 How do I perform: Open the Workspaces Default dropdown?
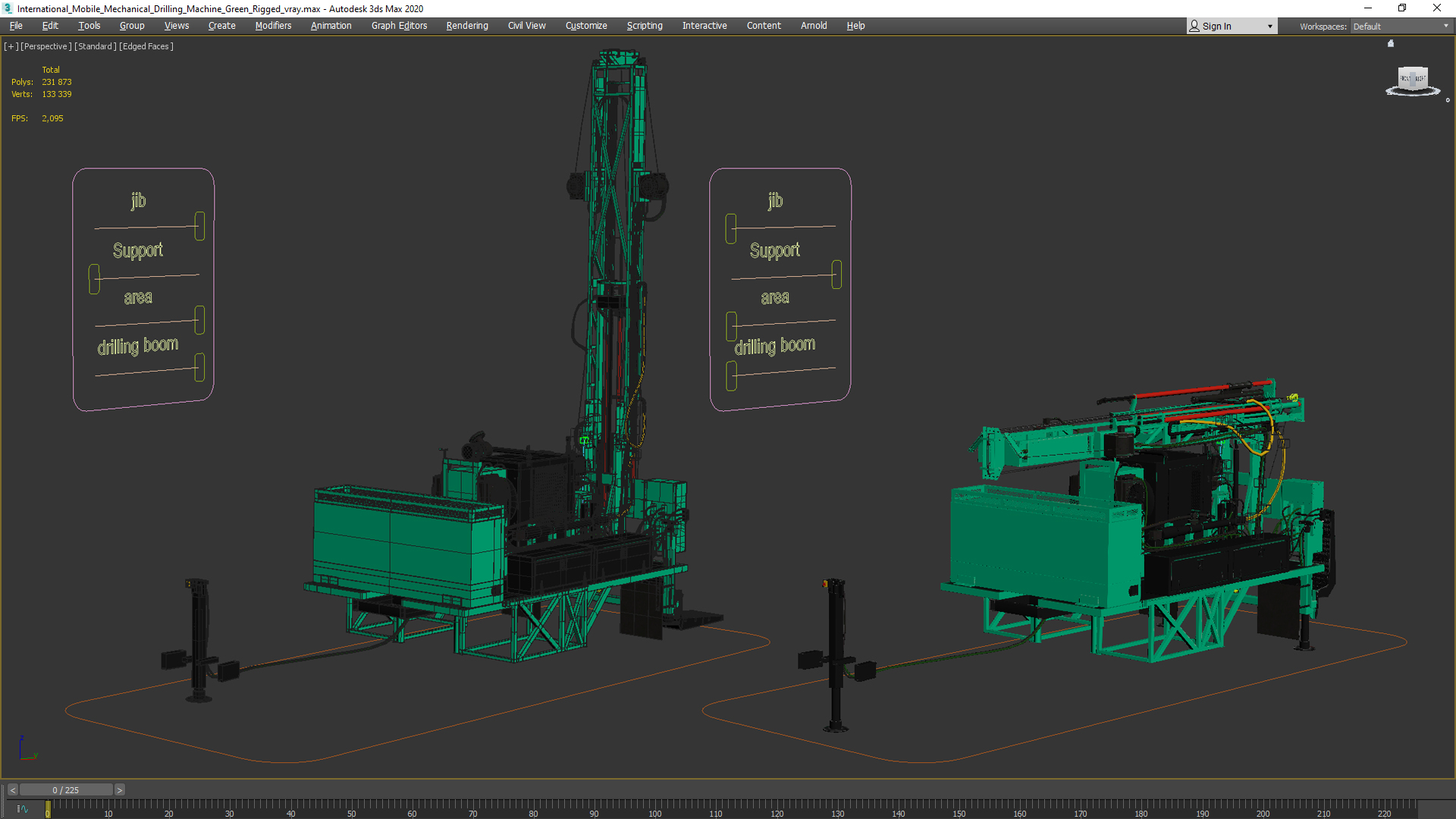pos(1401,27)
